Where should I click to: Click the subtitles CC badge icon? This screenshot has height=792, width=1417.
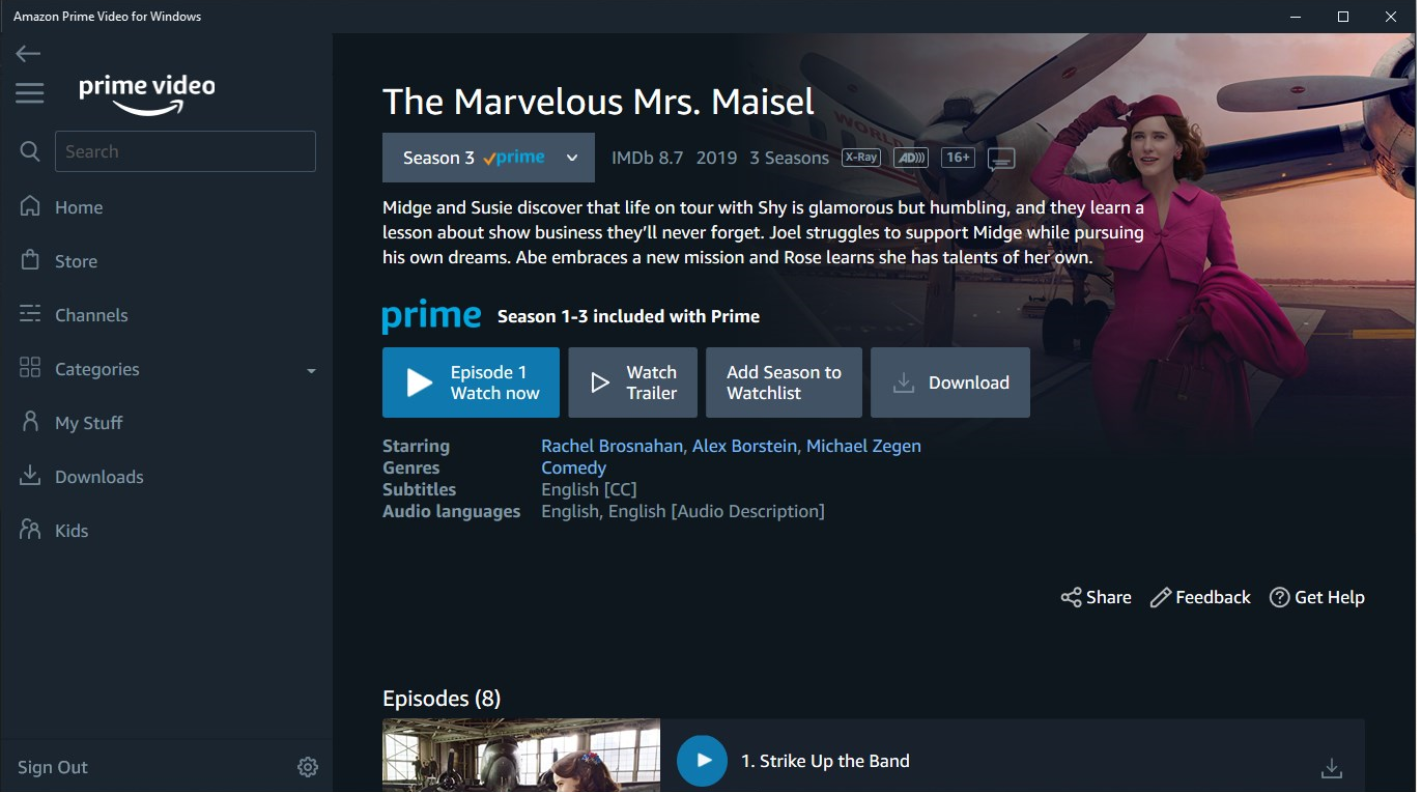pyautogui.click(x=1001, y=159)
